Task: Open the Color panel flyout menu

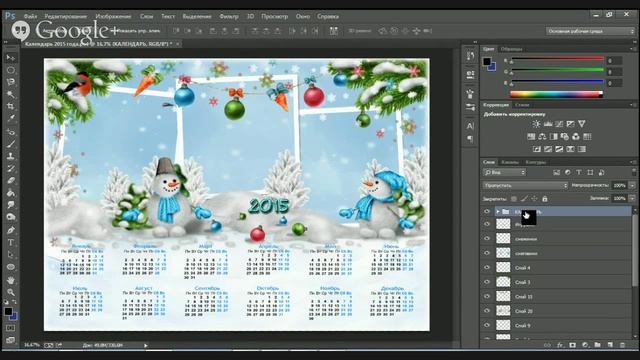Action: tap(632, 49)
